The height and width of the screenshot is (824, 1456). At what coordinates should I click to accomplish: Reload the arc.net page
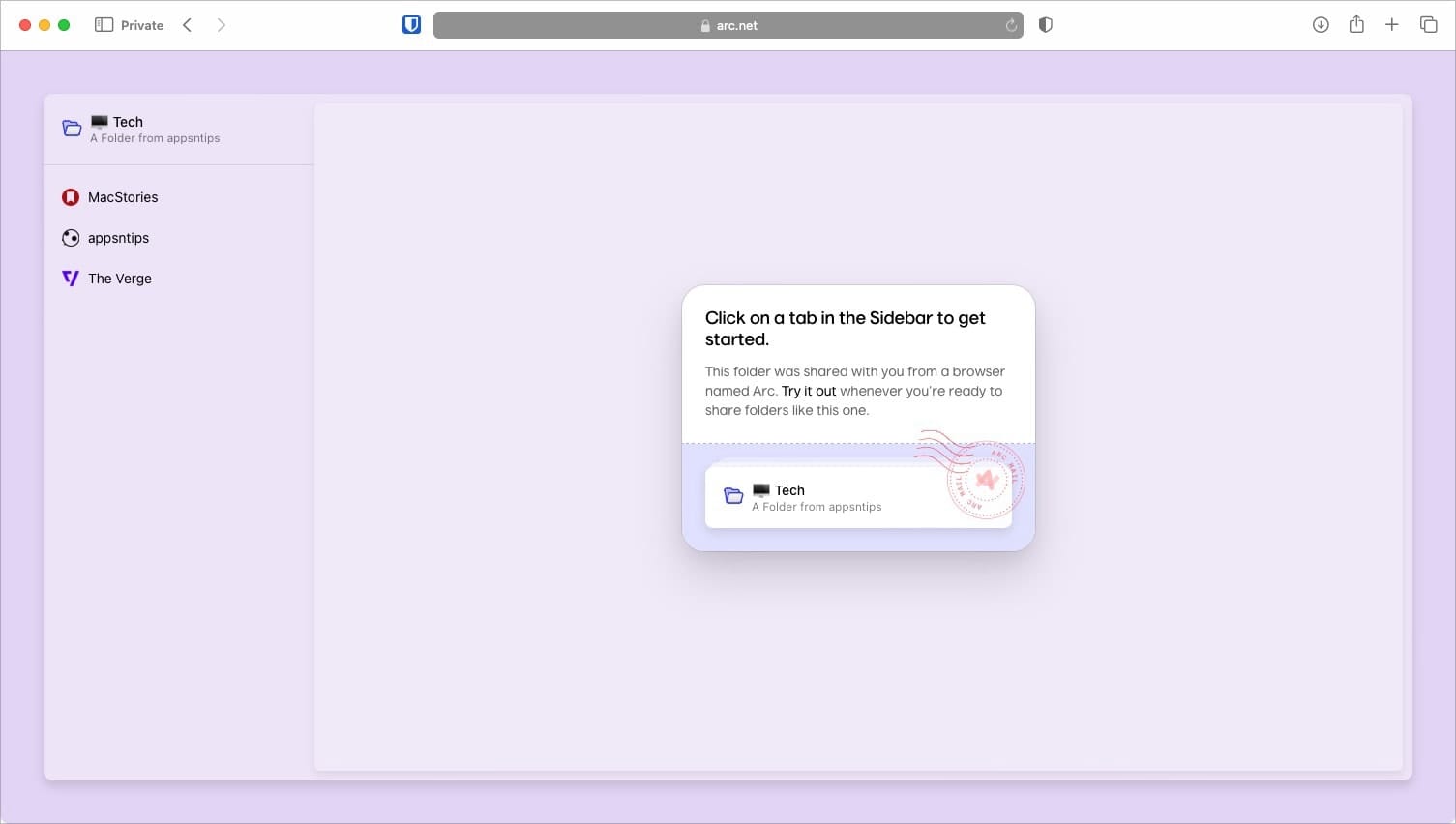[x=1009, y=25]
